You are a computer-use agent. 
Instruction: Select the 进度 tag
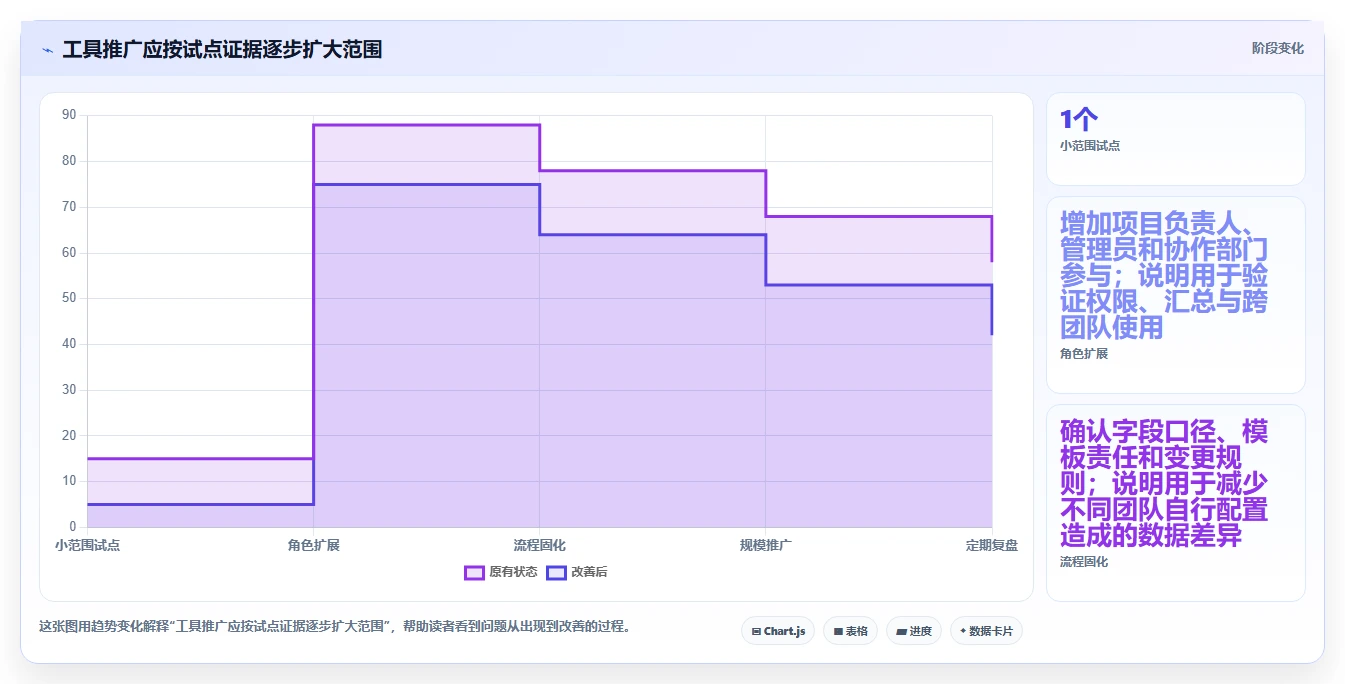tap(914, 631)
